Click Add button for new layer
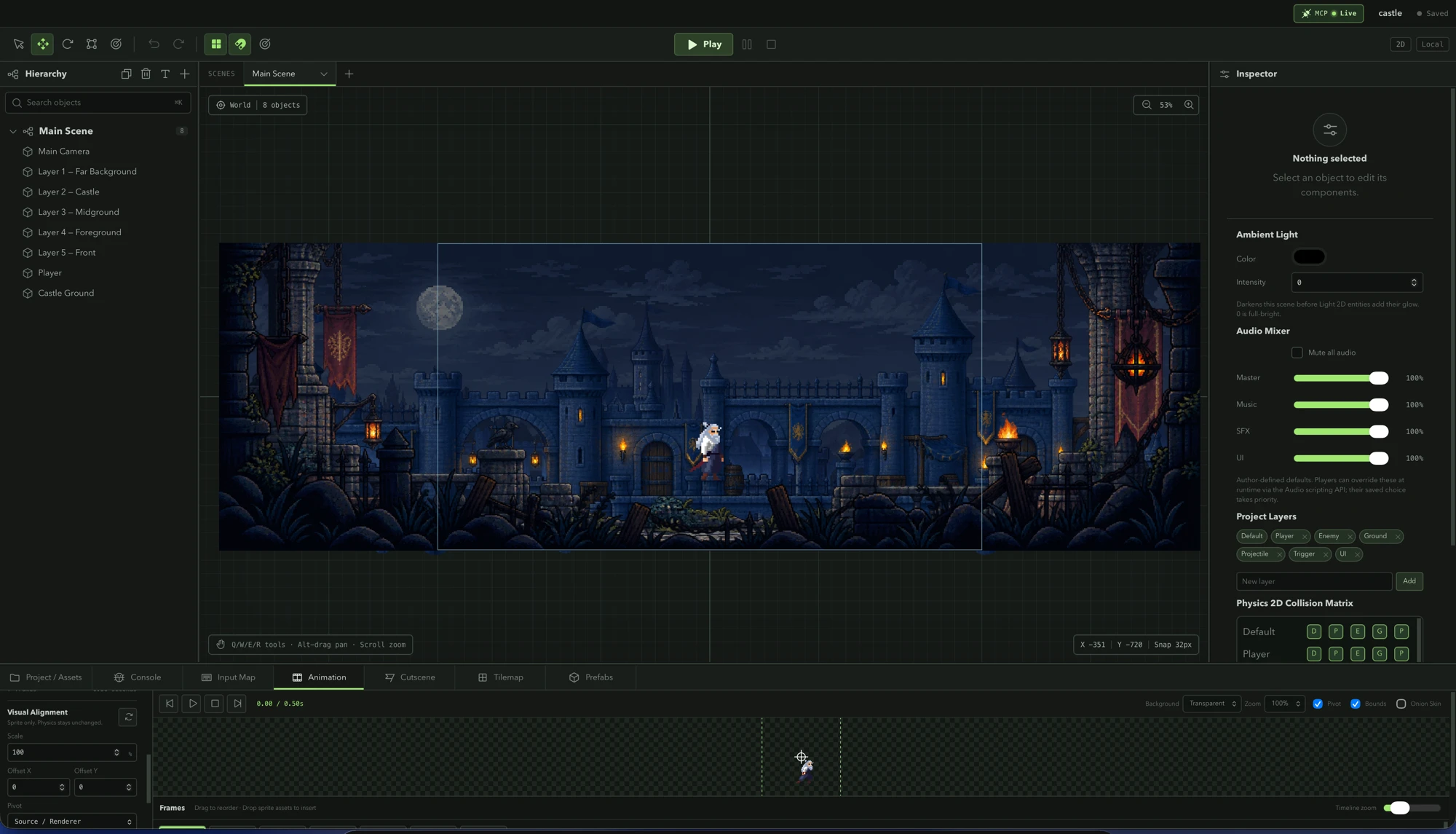 [1409, 581]
